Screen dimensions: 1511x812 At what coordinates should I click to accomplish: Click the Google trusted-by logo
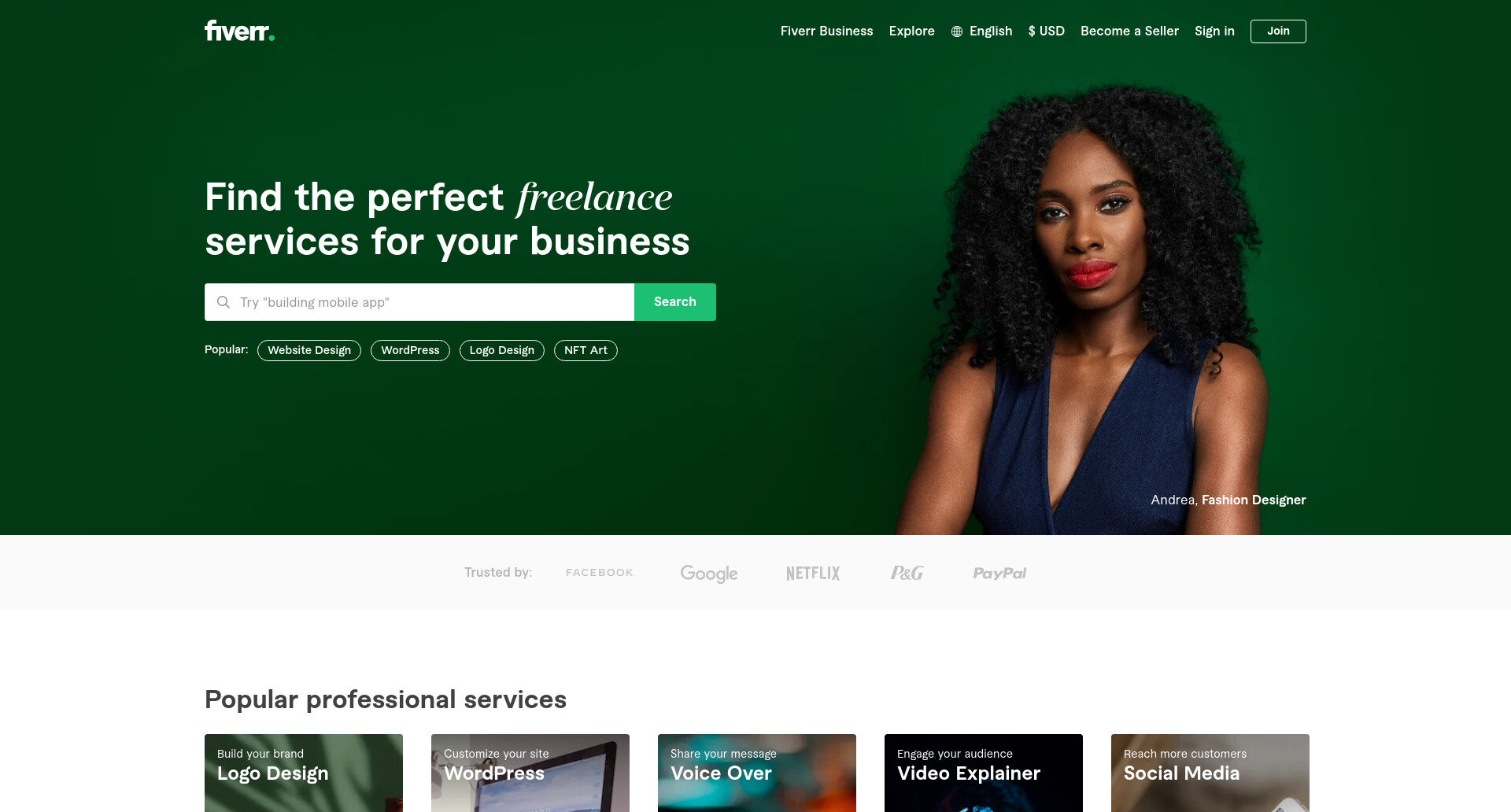click(x=709, y=574)
